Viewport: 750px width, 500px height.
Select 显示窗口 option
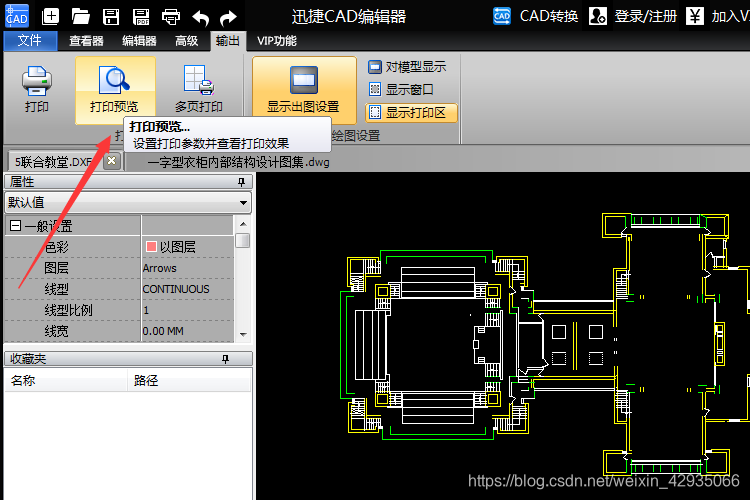coord(401,89)
